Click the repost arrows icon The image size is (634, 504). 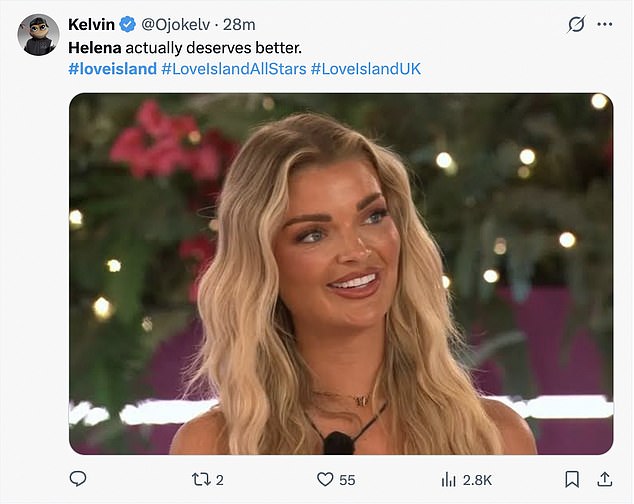203,480
